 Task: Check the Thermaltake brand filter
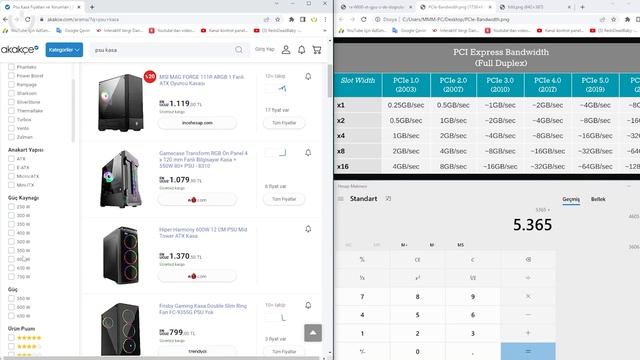coord(11,111)
